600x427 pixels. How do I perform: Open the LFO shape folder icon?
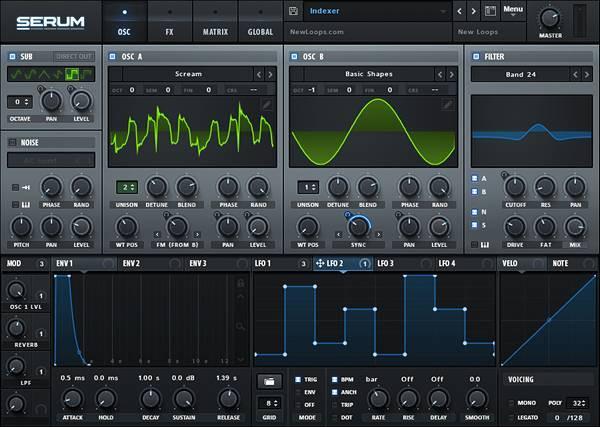coord(269,381)
